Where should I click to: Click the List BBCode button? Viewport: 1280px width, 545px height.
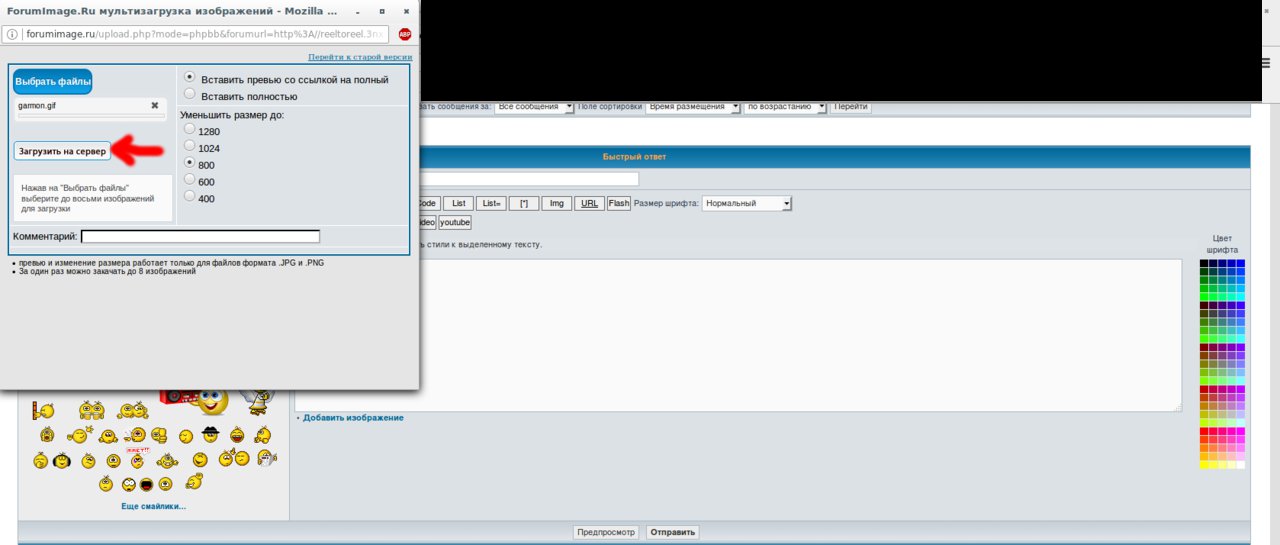(x=458, y=203)
